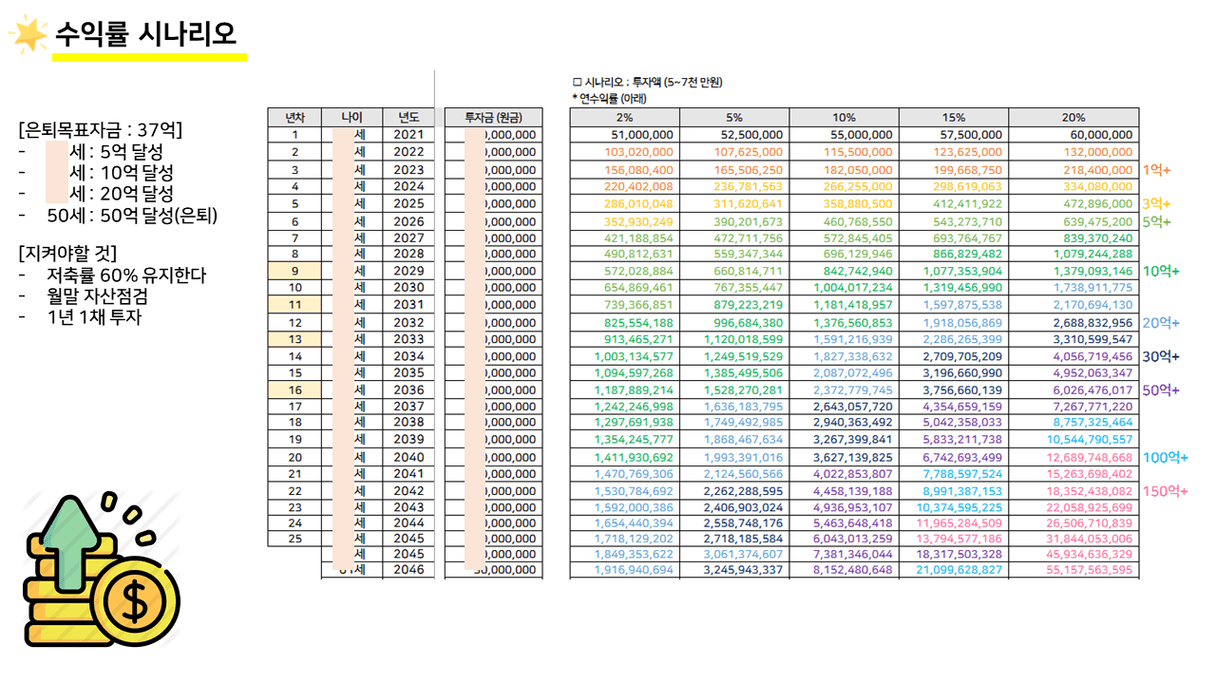1216x684 pixels.
Task: Click the 5% return column header
Action: tap(734, 118)
